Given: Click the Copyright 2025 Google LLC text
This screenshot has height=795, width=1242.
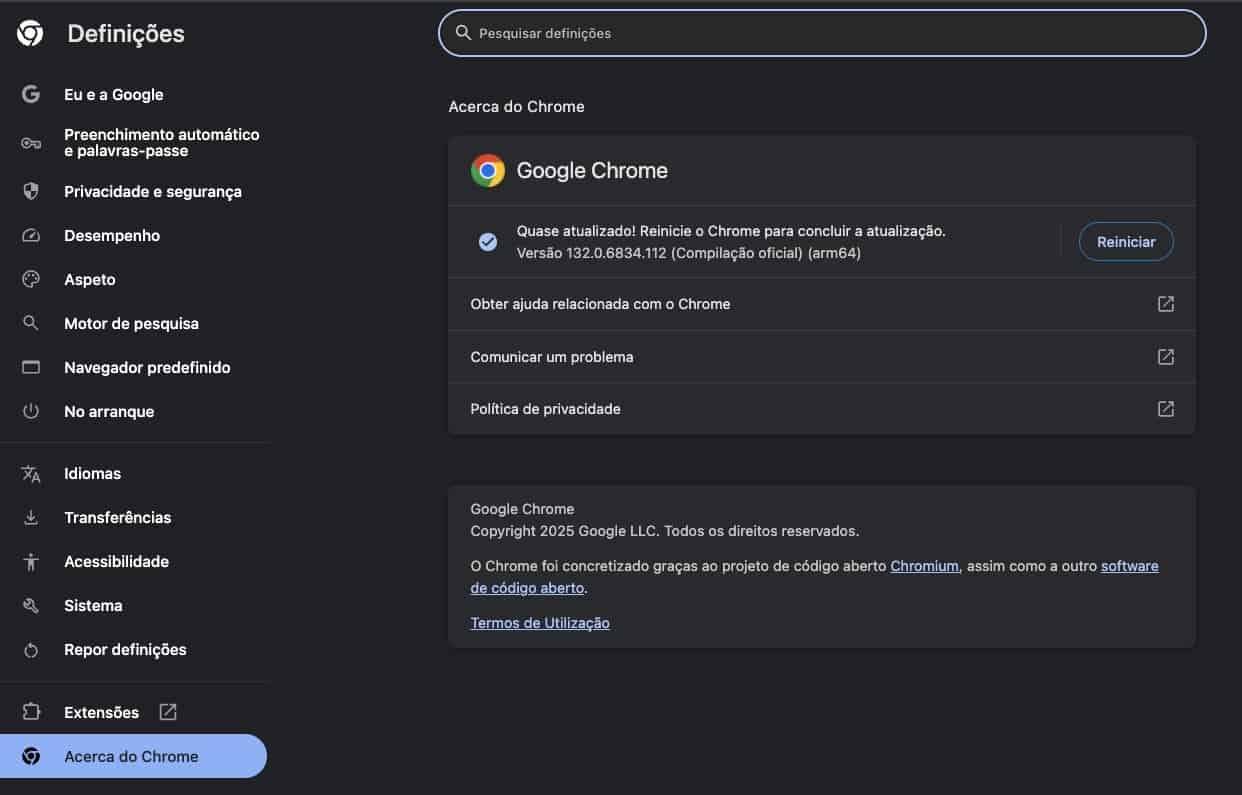Looking at the screenshot, I should tap(665, 531).
